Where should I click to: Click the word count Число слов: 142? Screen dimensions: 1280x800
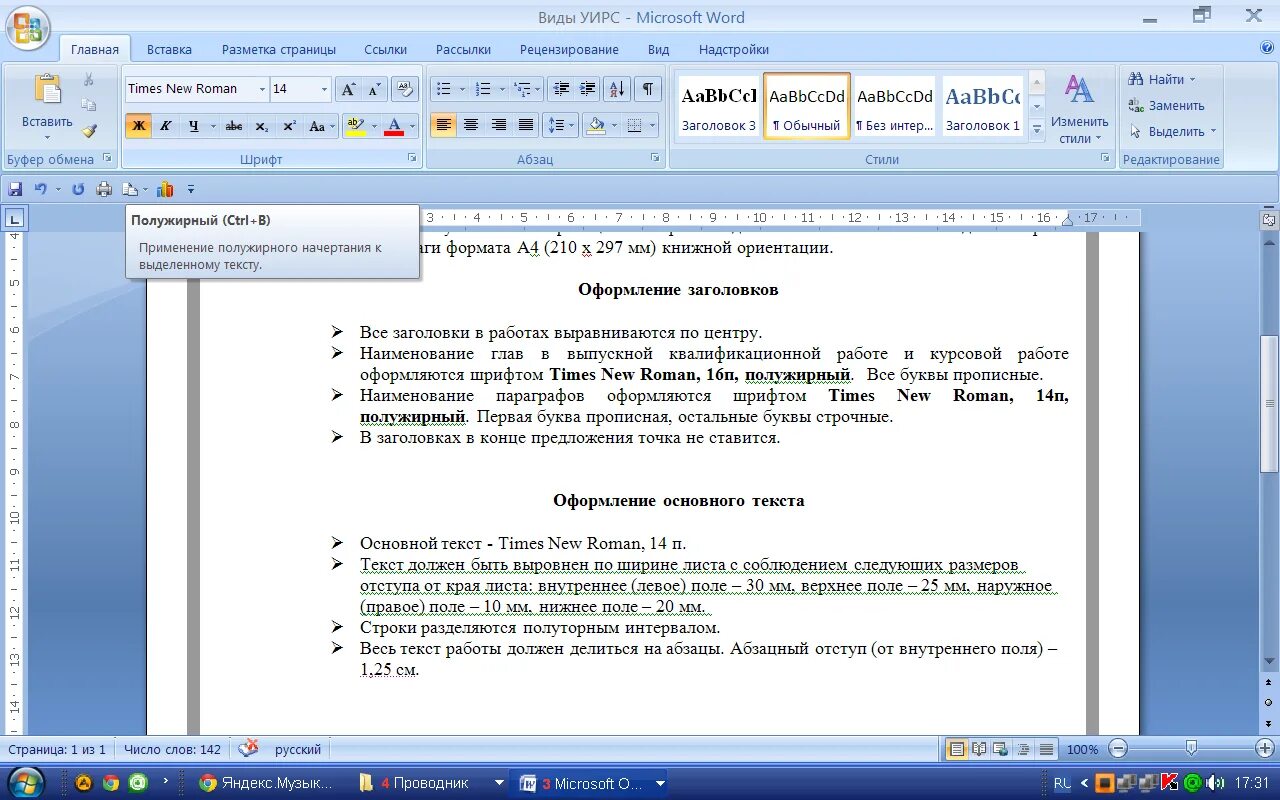[174, 749]
